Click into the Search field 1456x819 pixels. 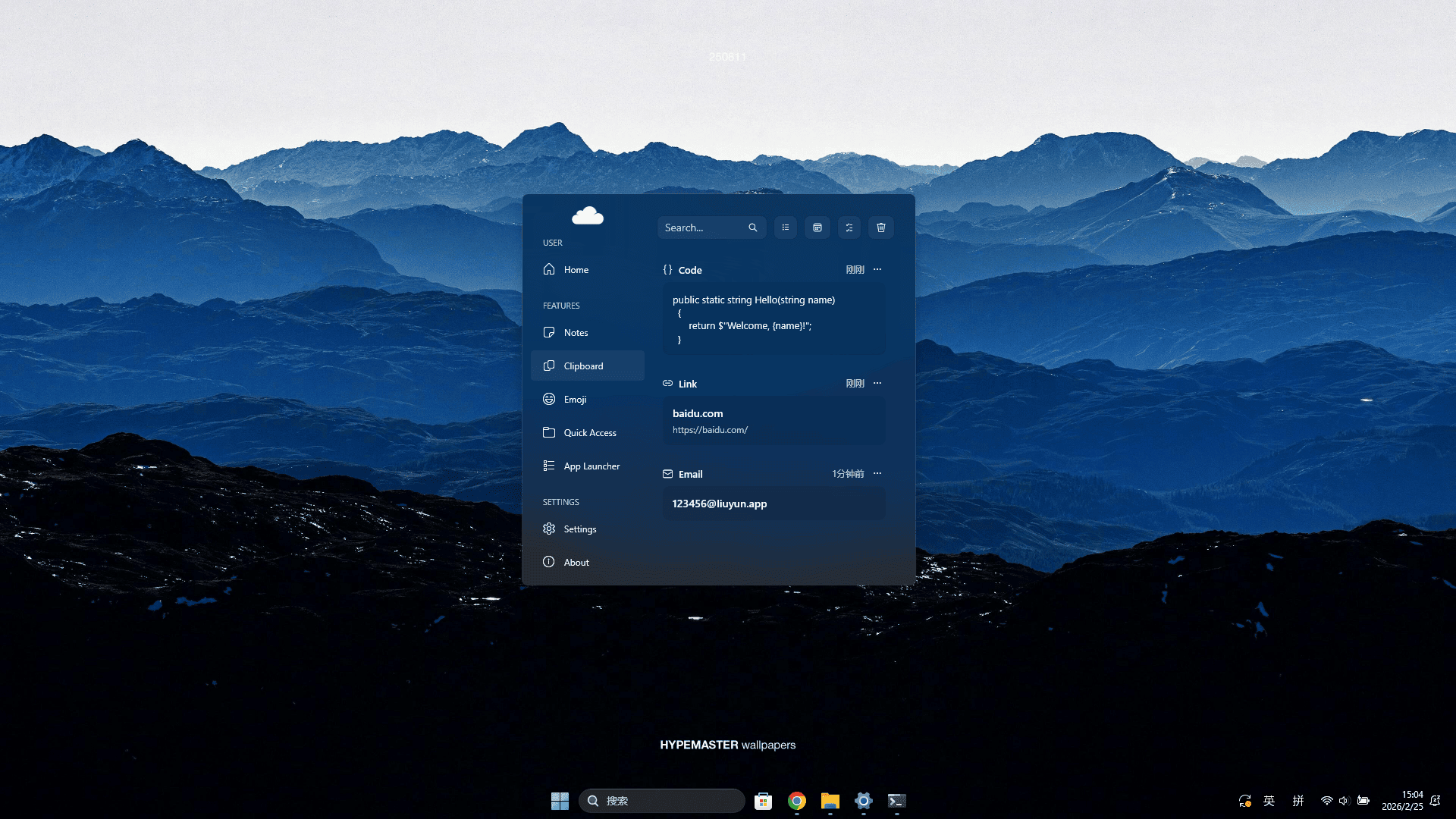click(x=701, y=227)
